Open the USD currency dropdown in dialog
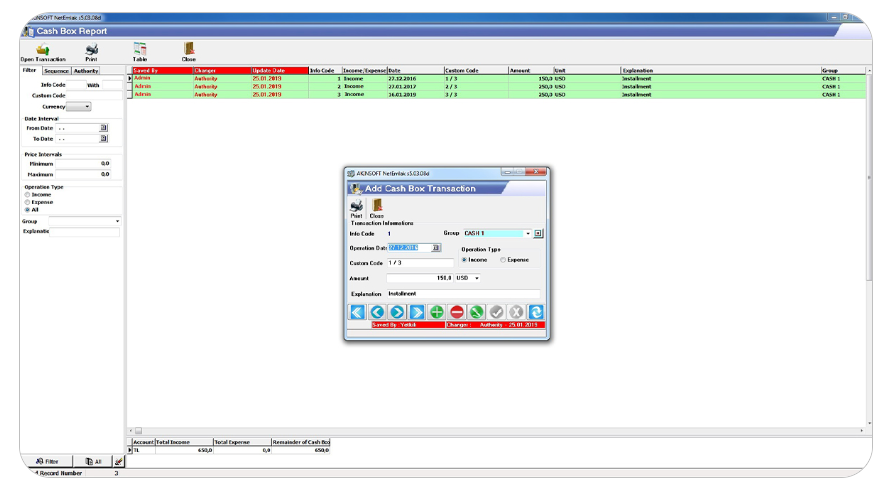The height and width of the screenshot is (486, 887). (x=477, y=278)
